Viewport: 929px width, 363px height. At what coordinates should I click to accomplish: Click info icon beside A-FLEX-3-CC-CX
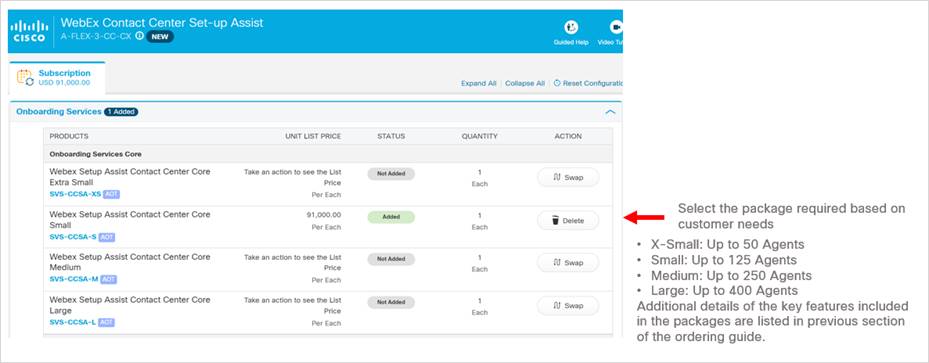tap(139, 36)
